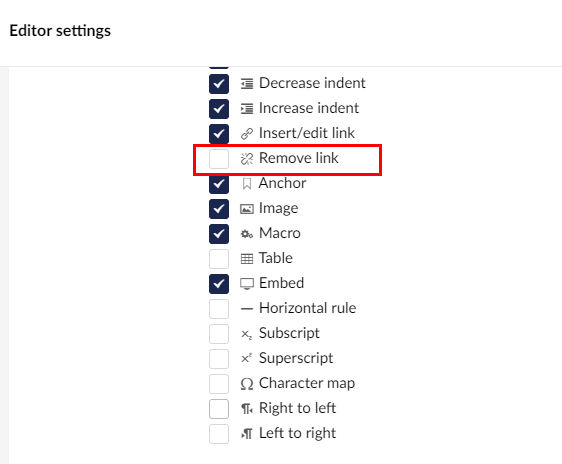The height and width of the screenshot is (464, 562).
Task: Click the Insert/edit link chain icon
Action: [247, 134]
